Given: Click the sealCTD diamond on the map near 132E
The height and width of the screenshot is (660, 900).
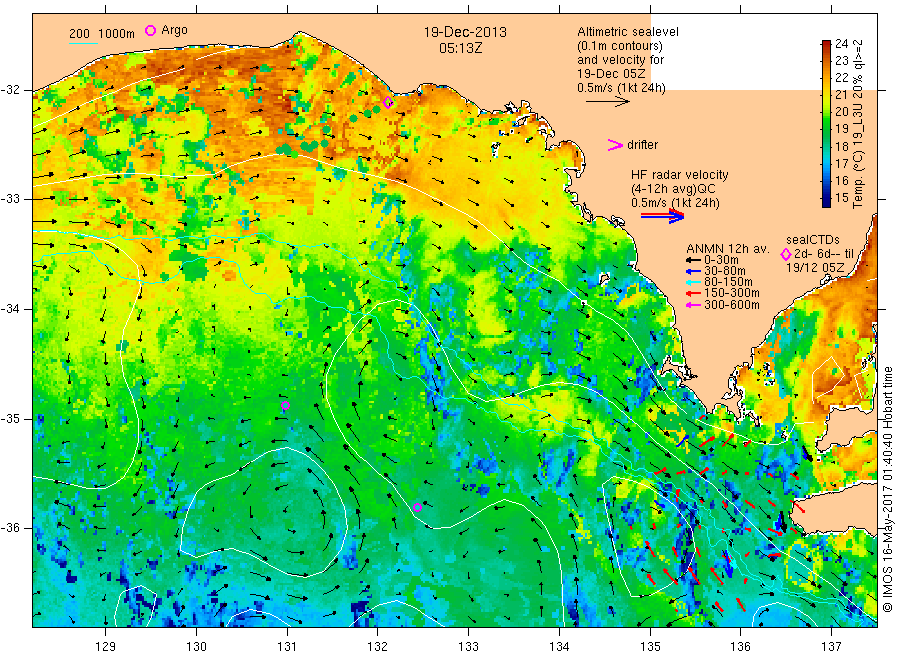Looking at the screenshot, I should (388, 103).
